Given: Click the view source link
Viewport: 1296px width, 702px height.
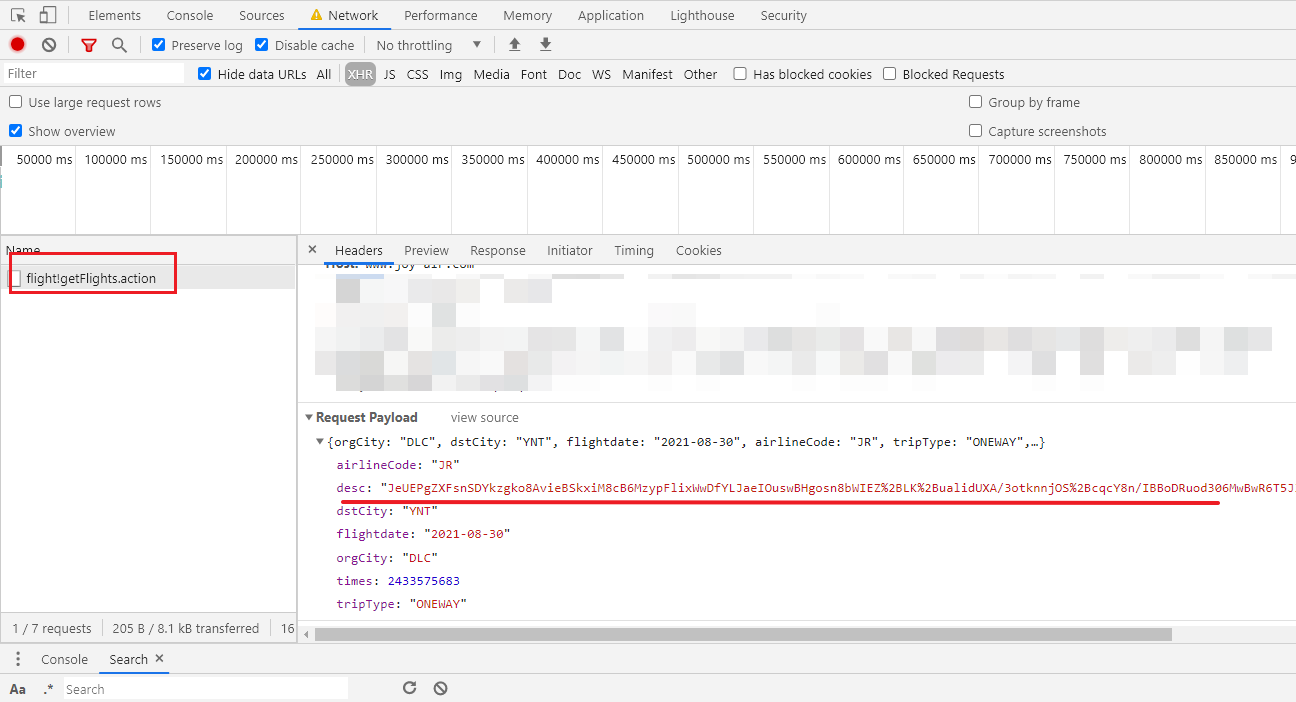Looking at the screenshot, I should tap(485, 417).
